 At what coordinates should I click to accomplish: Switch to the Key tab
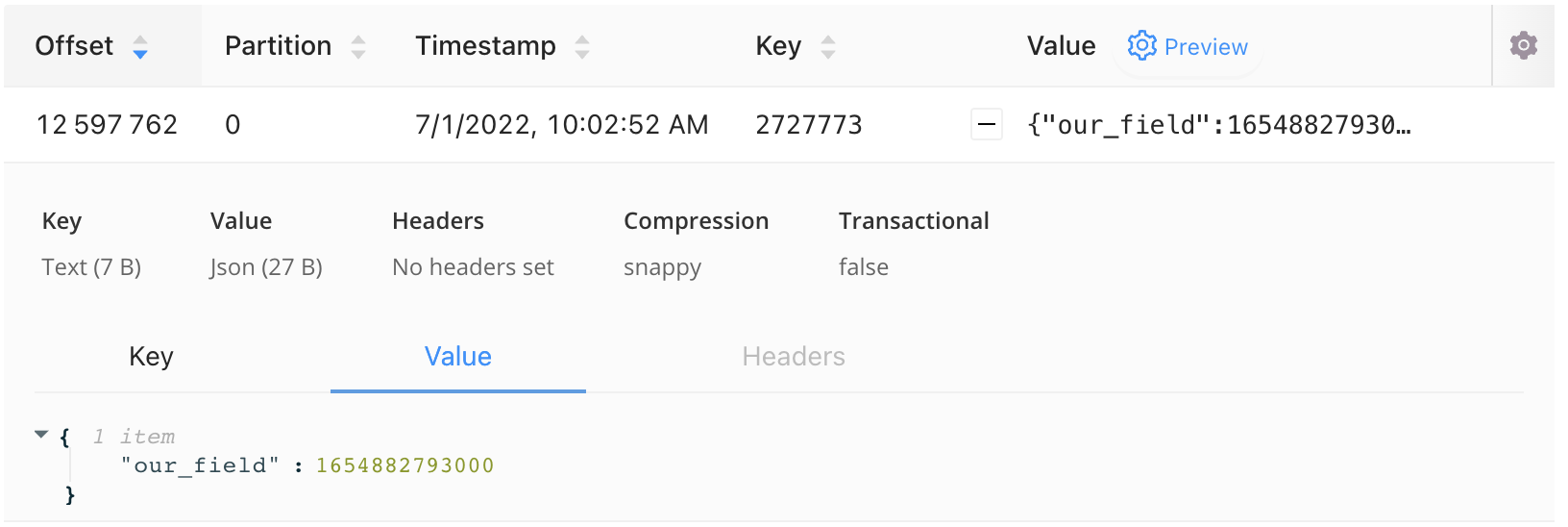[x=151, y=357]
